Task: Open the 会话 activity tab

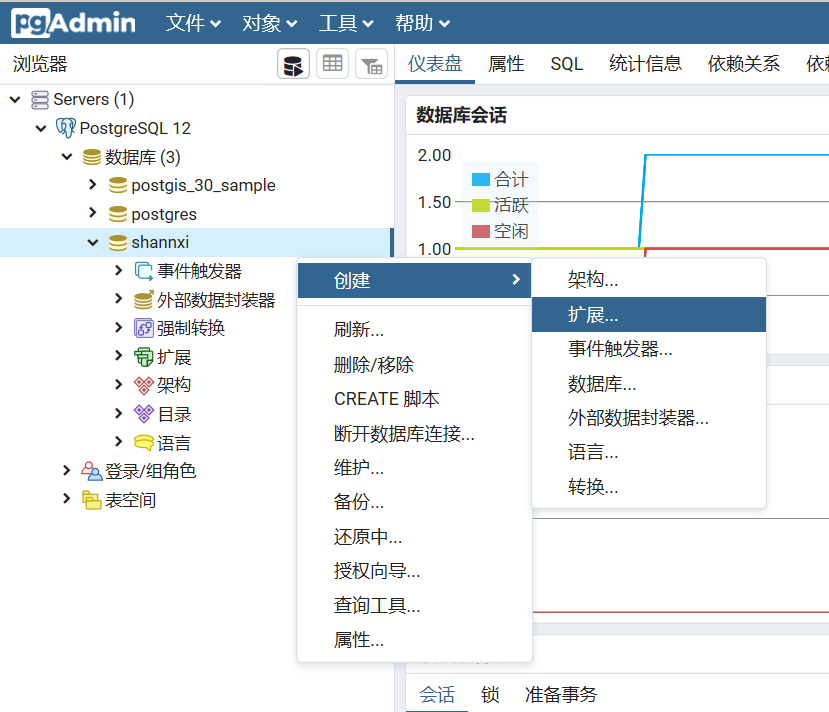Action: click(437, 694)
